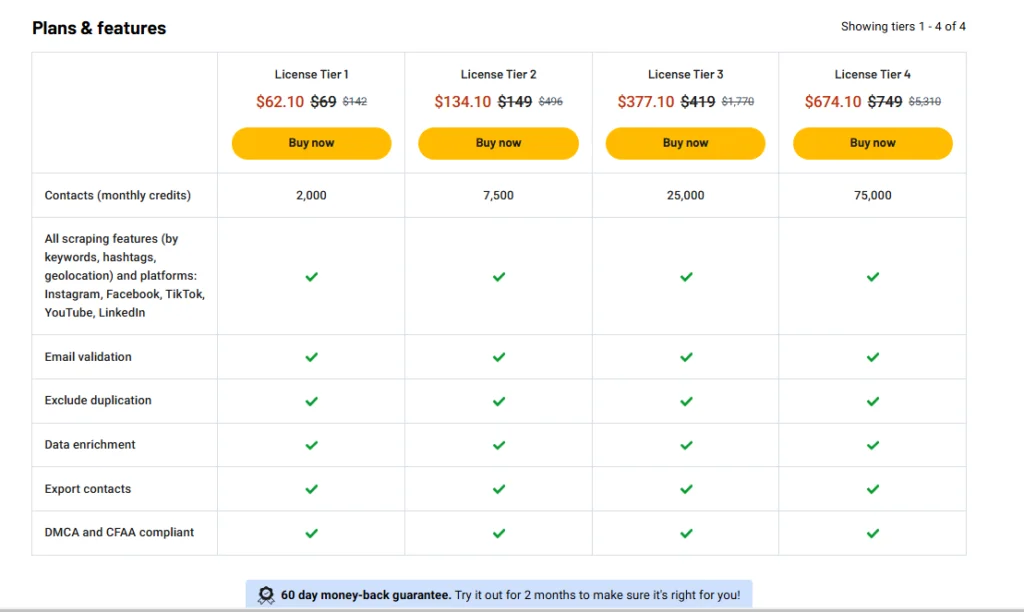The image size is (1024, 612).
Task: Click Buy now for License Tier 2
Action: tap(498, 143)
